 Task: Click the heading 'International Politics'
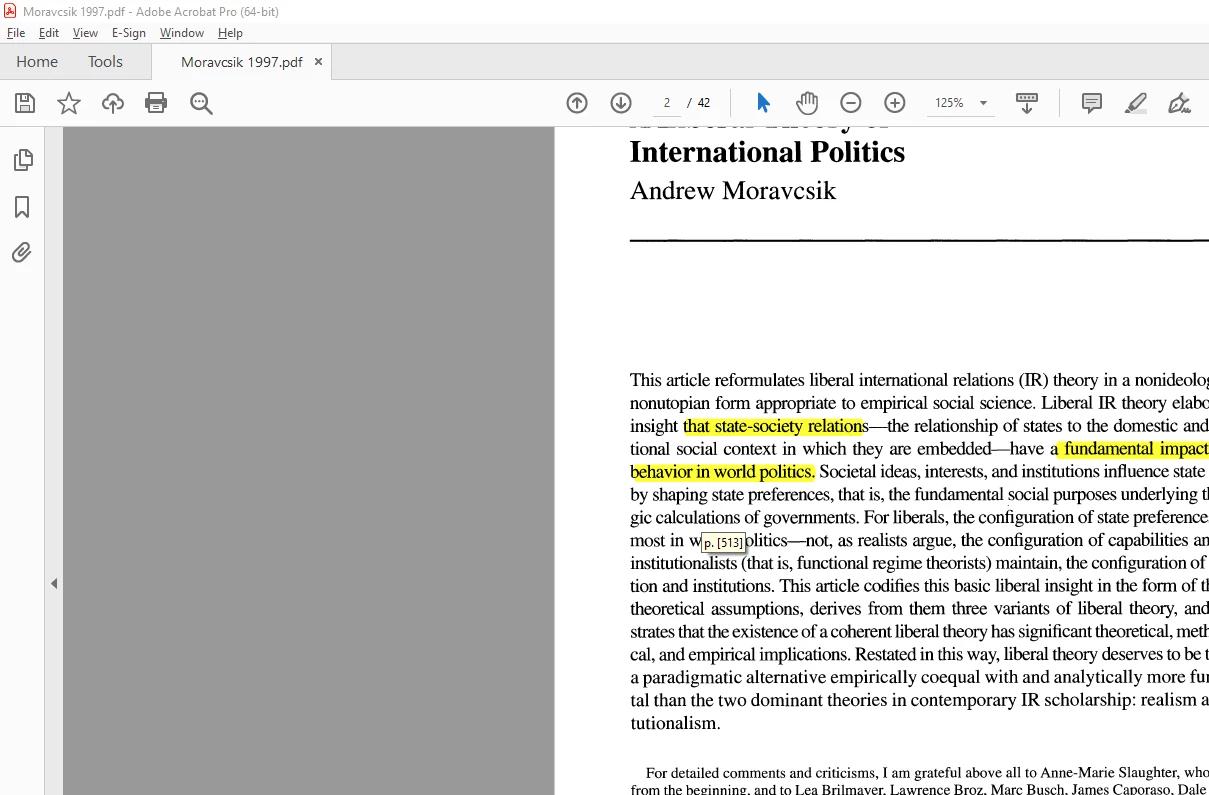pos(767,152)
